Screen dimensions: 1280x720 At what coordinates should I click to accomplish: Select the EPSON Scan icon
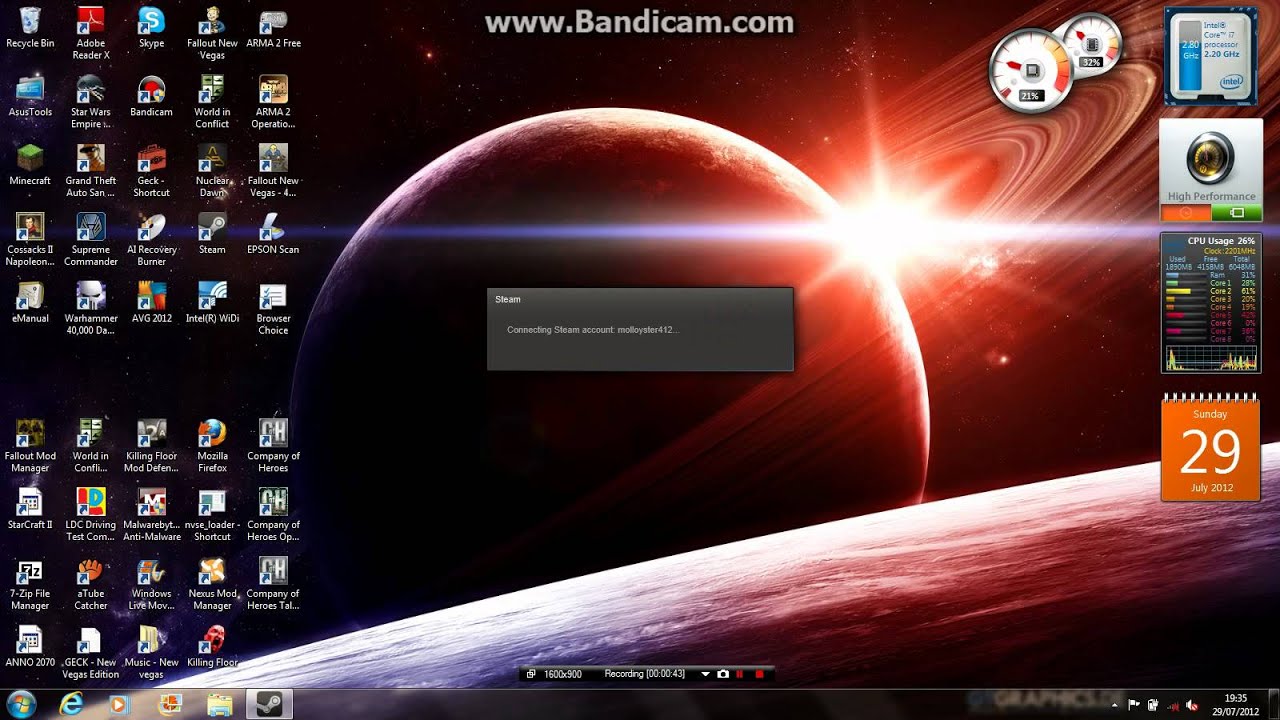(273, 234)
